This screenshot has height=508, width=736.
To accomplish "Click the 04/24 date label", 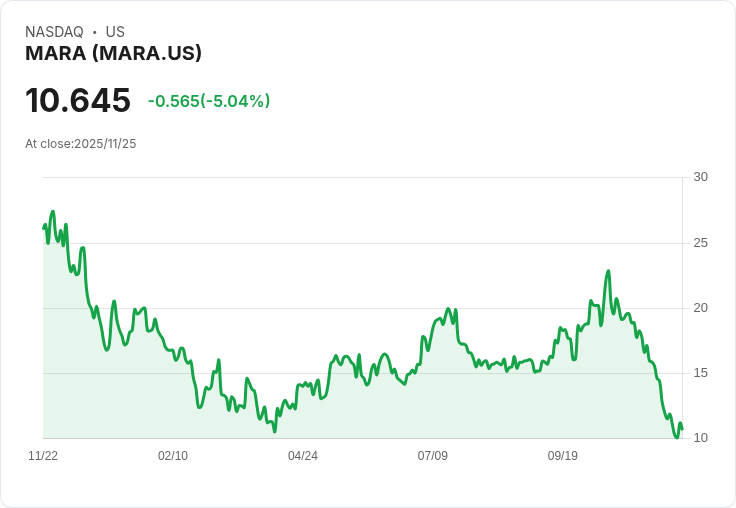I will click(303, 455).
